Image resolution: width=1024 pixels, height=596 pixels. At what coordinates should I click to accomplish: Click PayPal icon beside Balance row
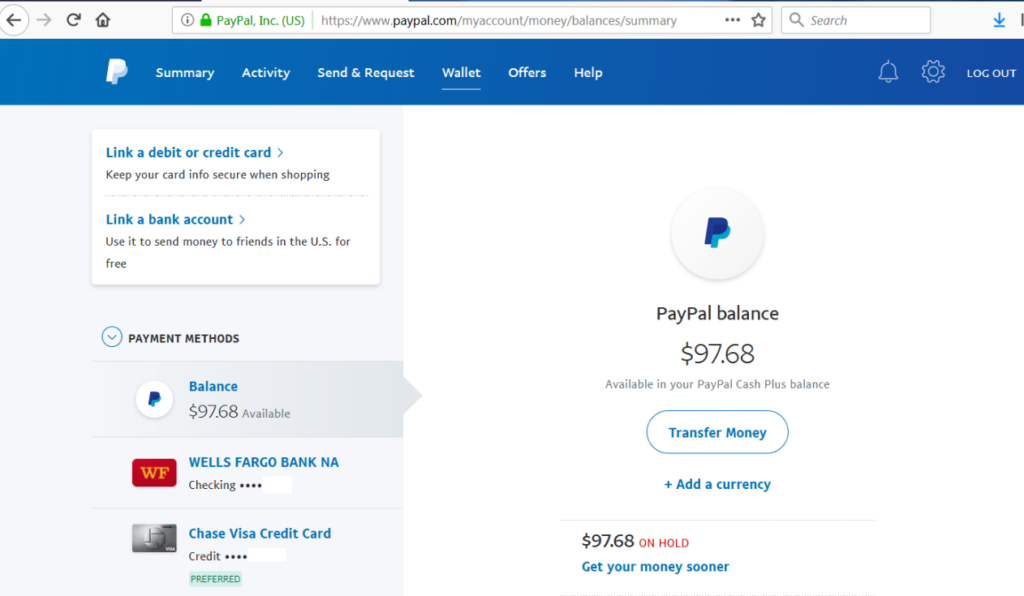[x=154, y=399]
